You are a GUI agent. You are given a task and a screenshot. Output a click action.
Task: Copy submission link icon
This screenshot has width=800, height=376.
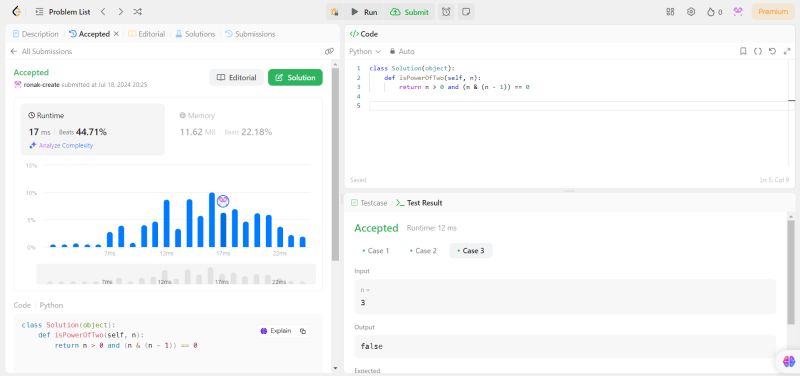click(329, 52)
